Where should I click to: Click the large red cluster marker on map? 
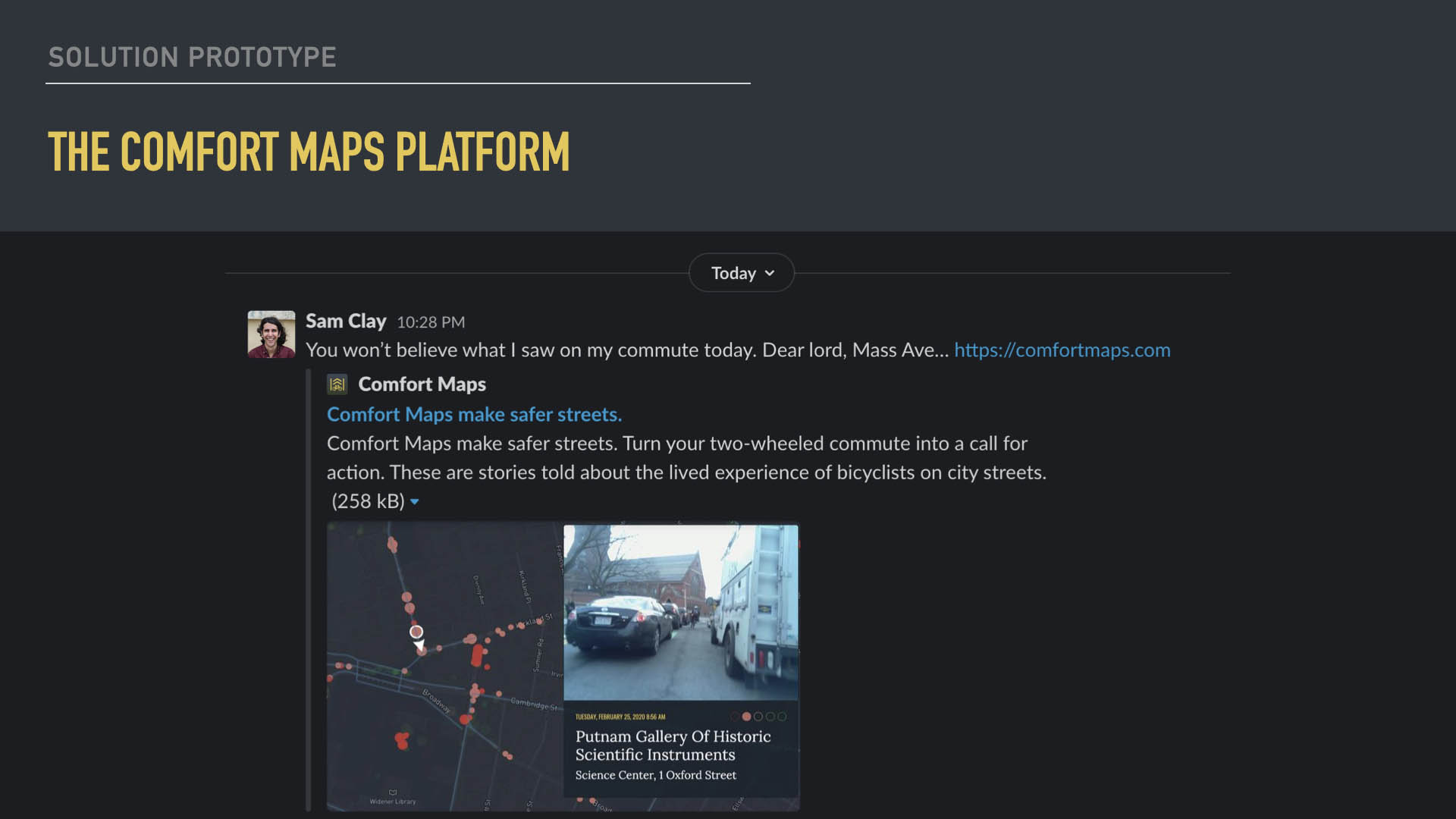pos(477,655)
